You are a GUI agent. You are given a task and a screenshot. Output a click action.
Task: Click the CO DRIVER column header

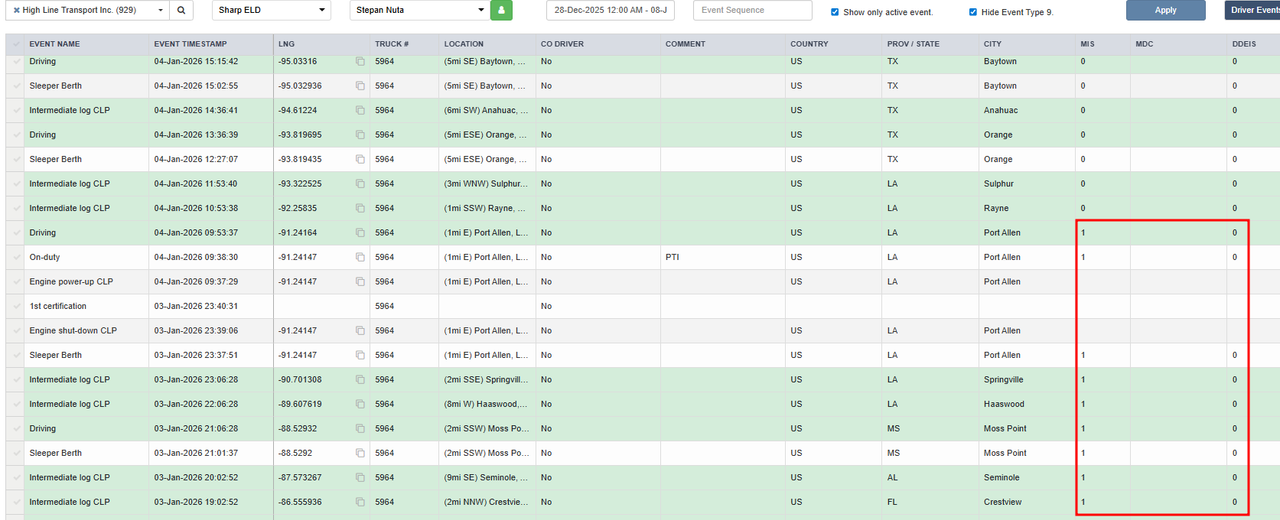click(598, 44)
